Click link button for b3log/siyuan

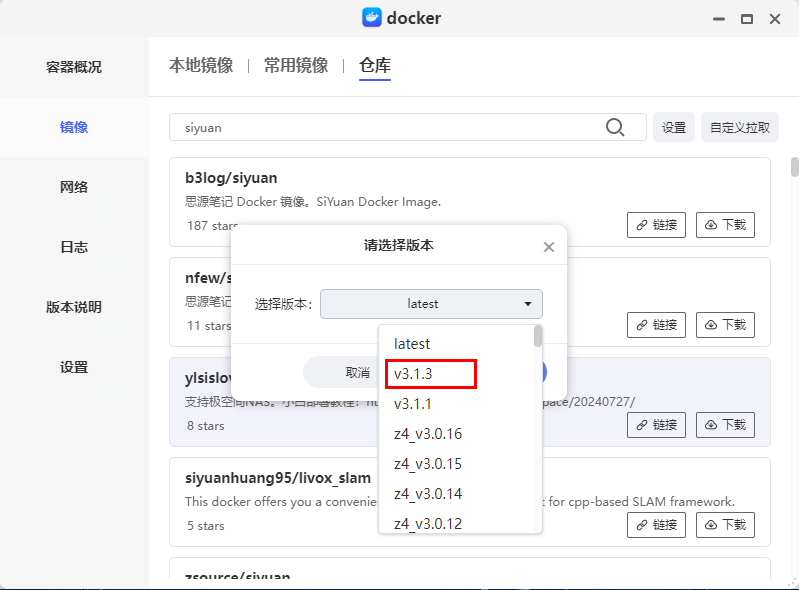[x=657, y=225]
